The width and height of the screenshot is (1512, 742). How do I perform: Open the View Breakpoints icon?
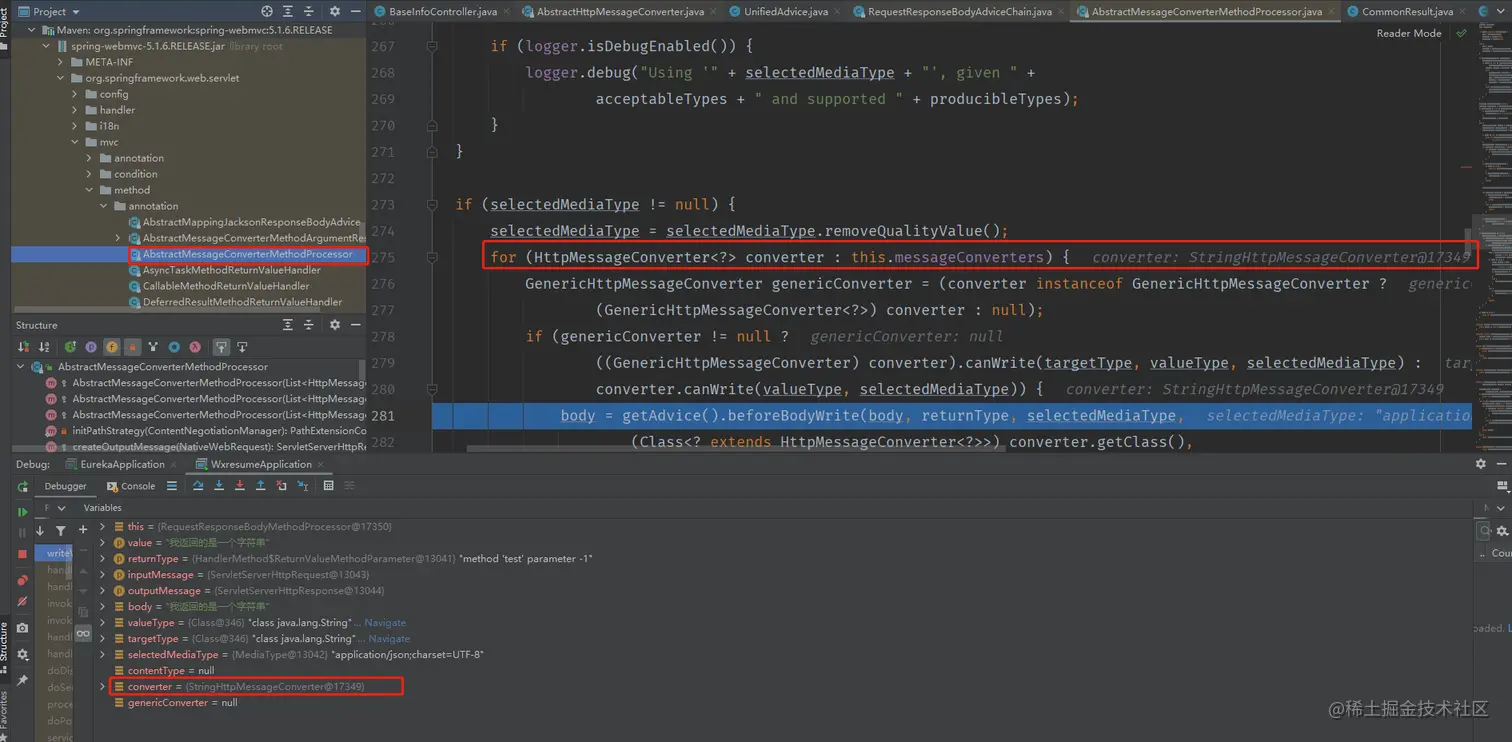22,579
